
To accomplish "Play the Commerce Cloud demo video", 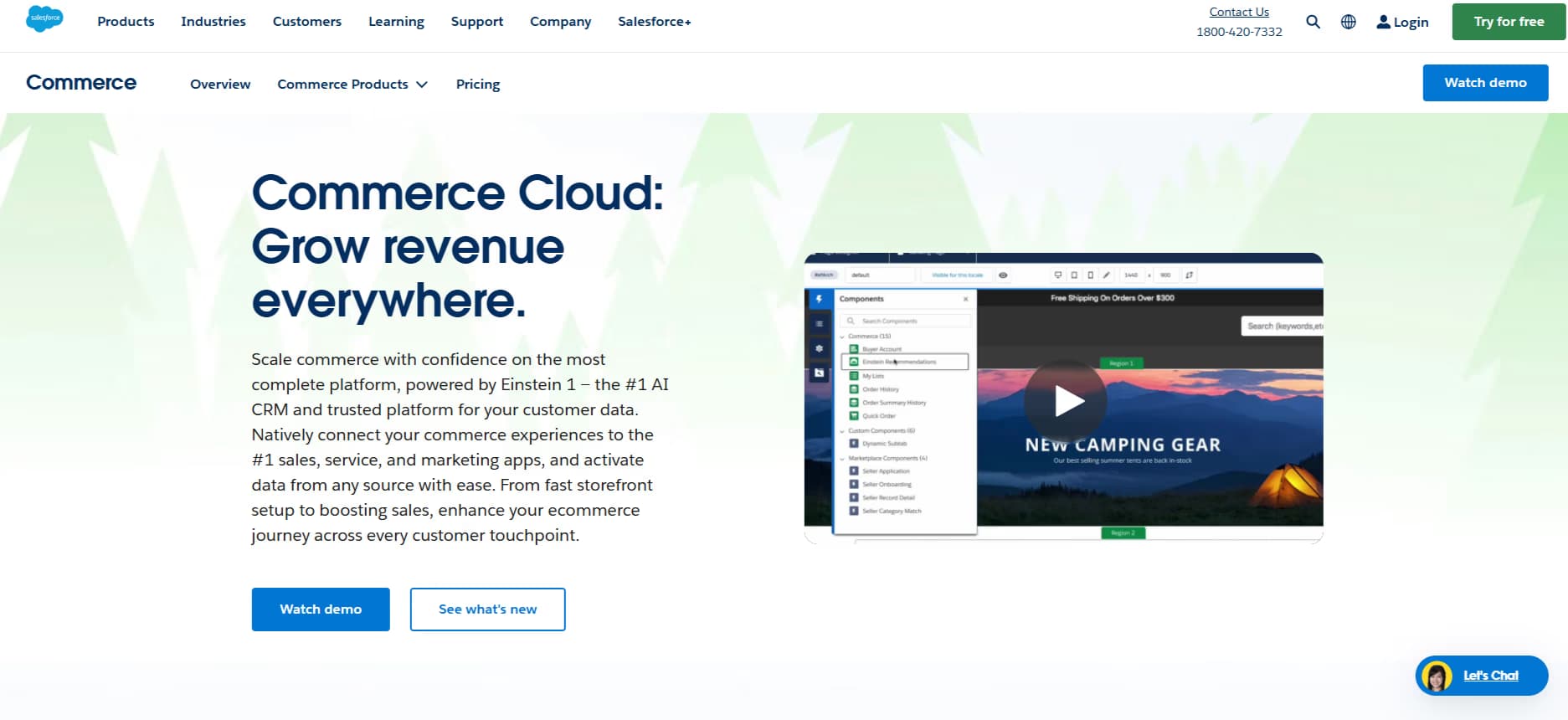I will point(1066,401).
